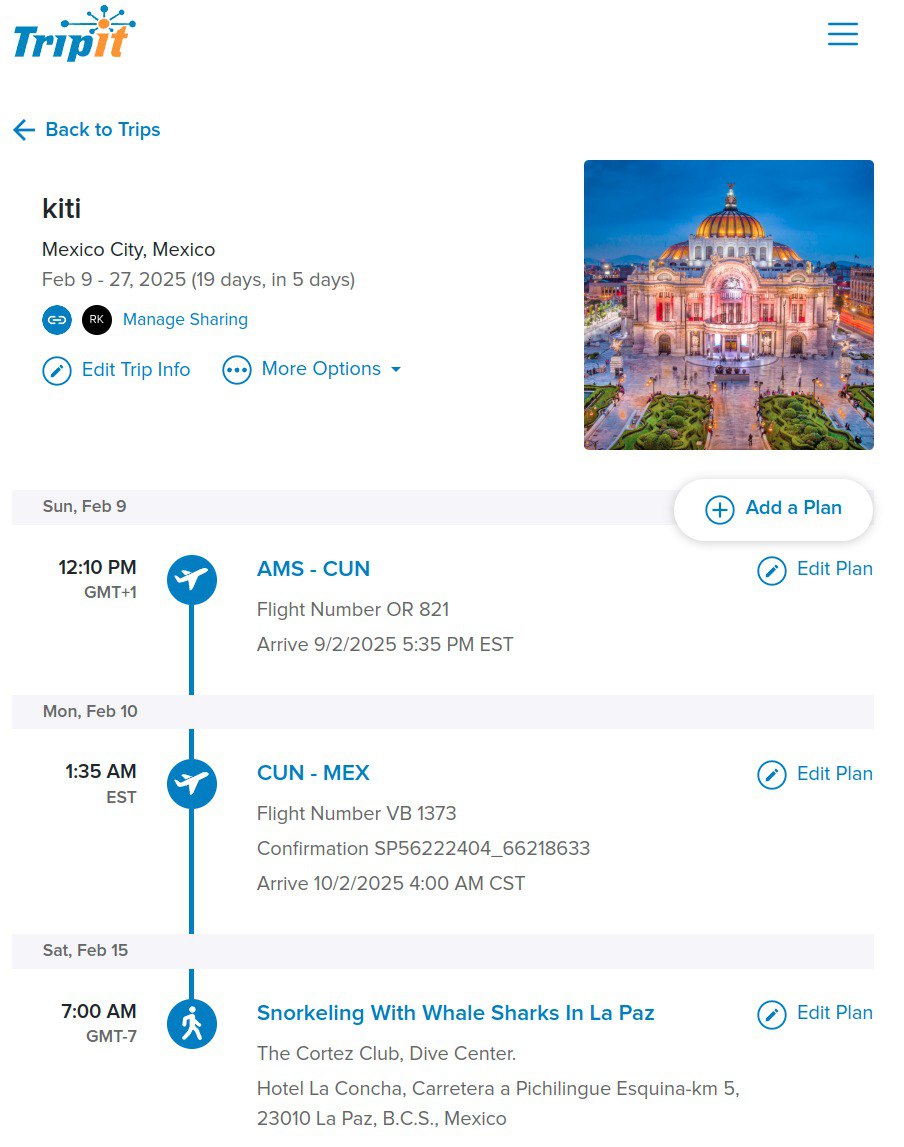Click the CUN - MEX flight airplane icon
Image resolution: width=904 pixels, height=1147 pixels.
click(192, 784)
